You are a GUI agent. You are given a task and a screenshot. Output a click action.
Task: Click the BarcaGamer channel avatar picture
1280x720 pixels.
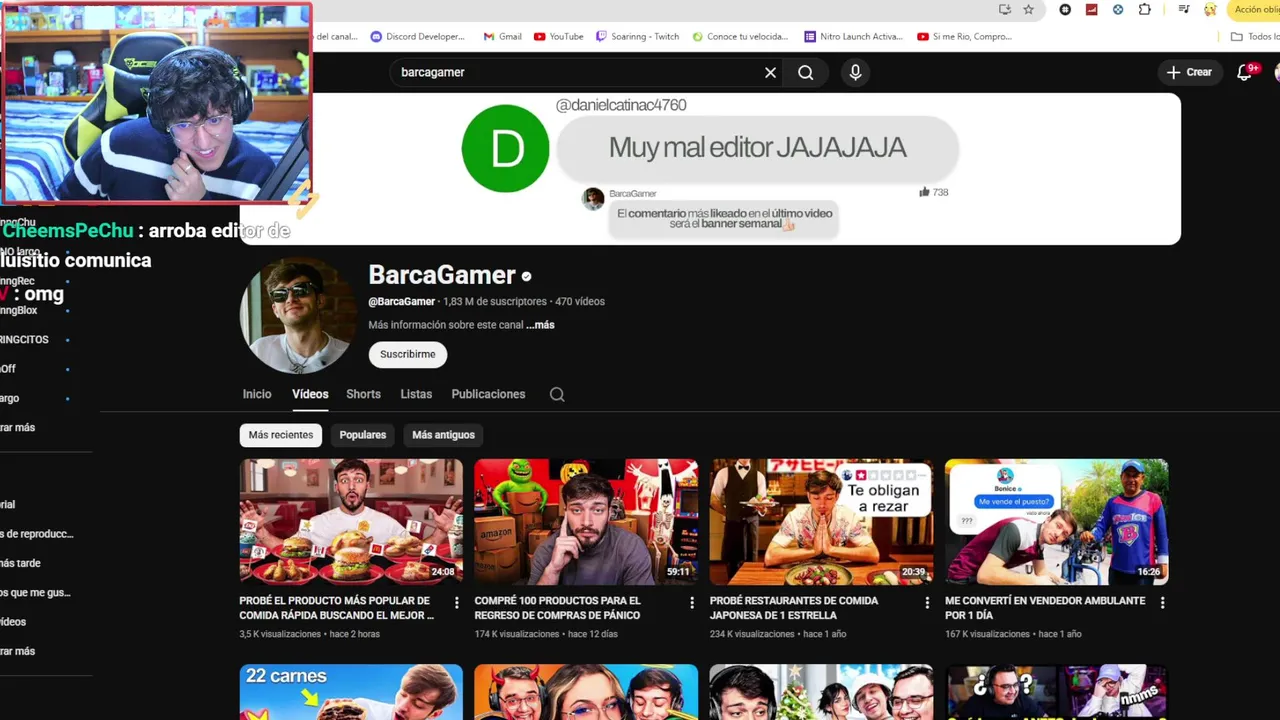[x=298, y=315]
